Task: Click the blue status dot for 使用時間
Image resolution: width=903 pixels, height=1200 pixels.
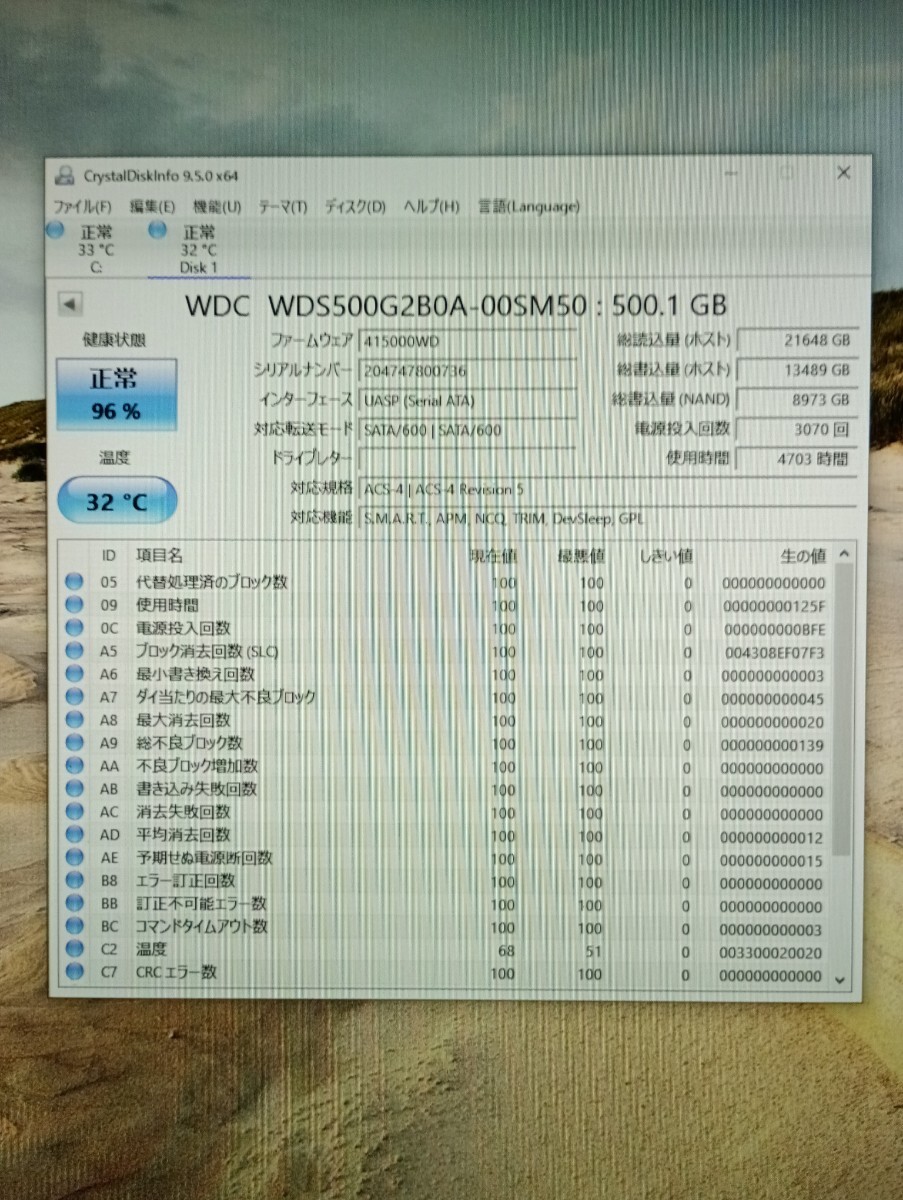Action: pos(72,605)
